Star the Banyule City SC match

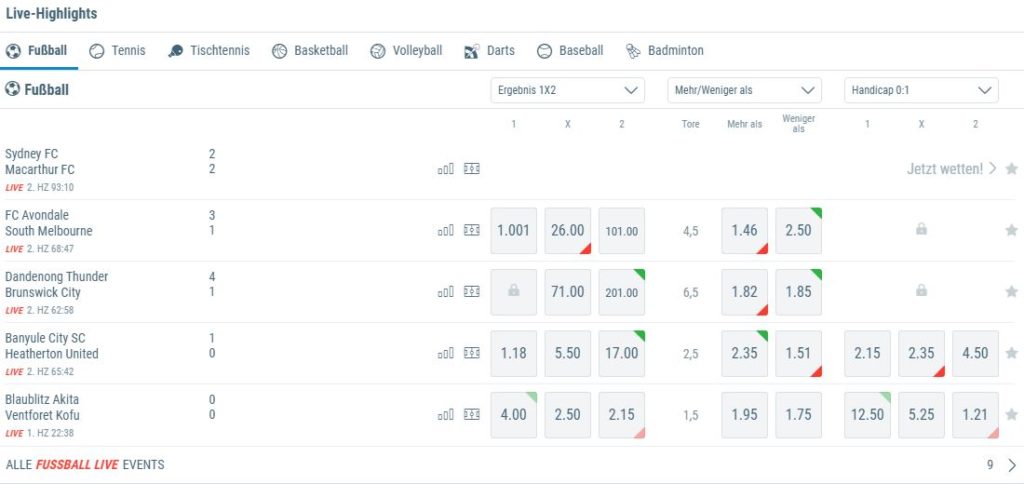coord(1011,353)
